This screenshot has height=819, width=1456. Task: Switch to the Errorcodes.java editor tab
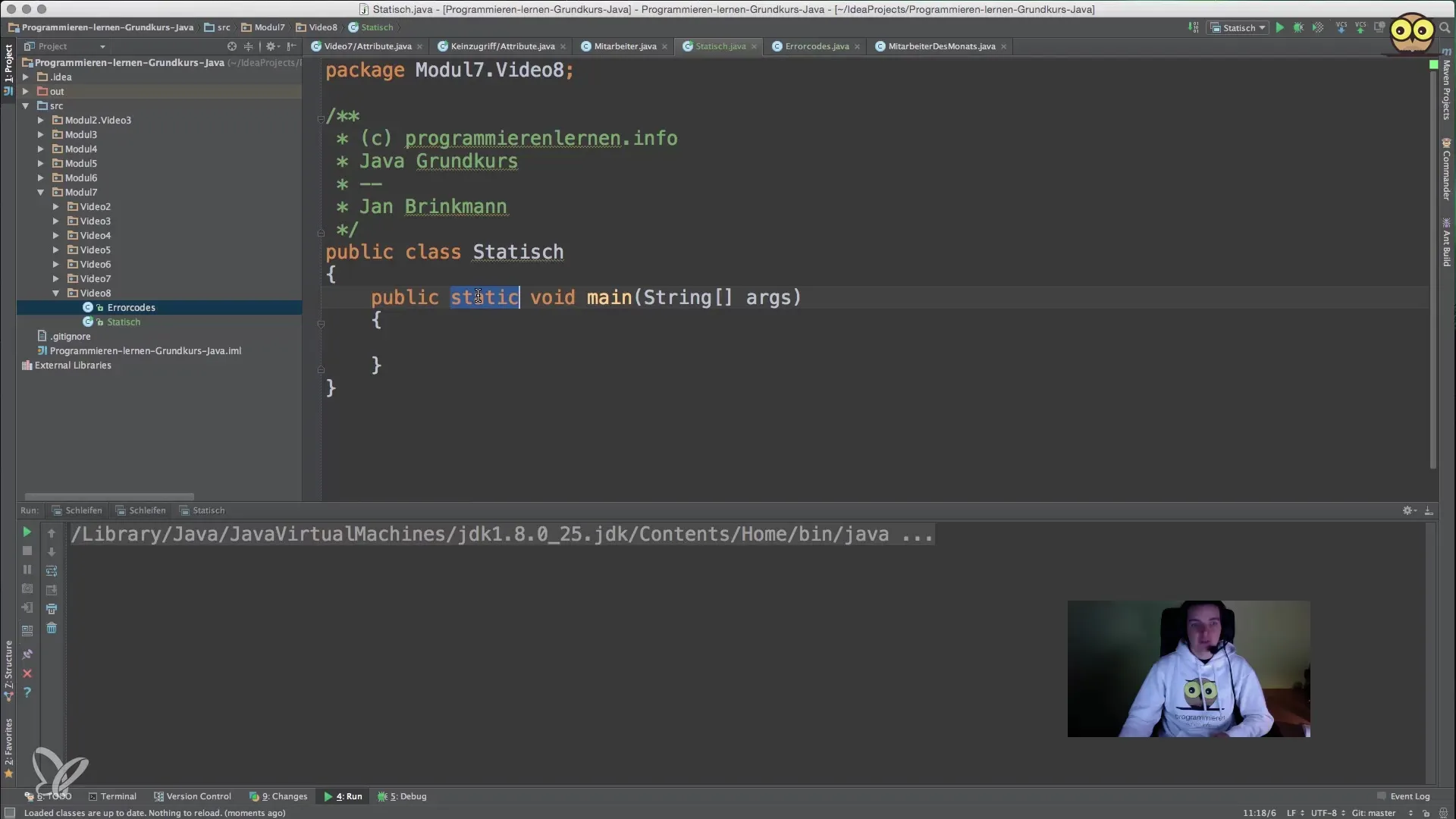(816, 46)
